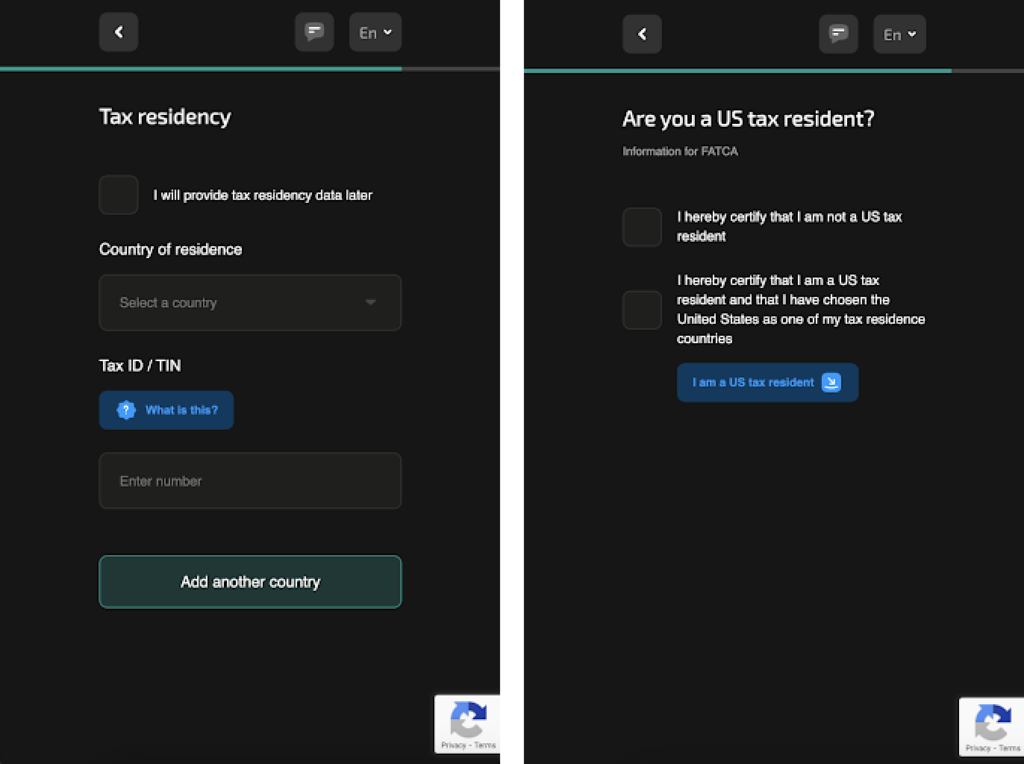The height and width of the screenshot is (764, 1024).
Task: Tick the 'I am not a US tax resident' checkbox
Action: pos(642,227)
